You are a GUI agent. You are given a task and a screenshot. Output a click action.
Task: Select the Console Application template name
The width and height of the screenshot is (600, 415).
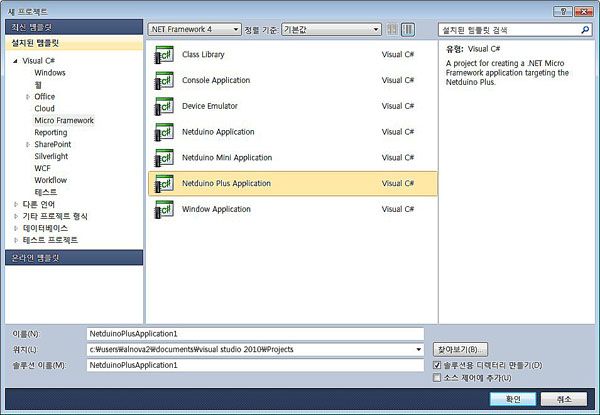point(216,80)
